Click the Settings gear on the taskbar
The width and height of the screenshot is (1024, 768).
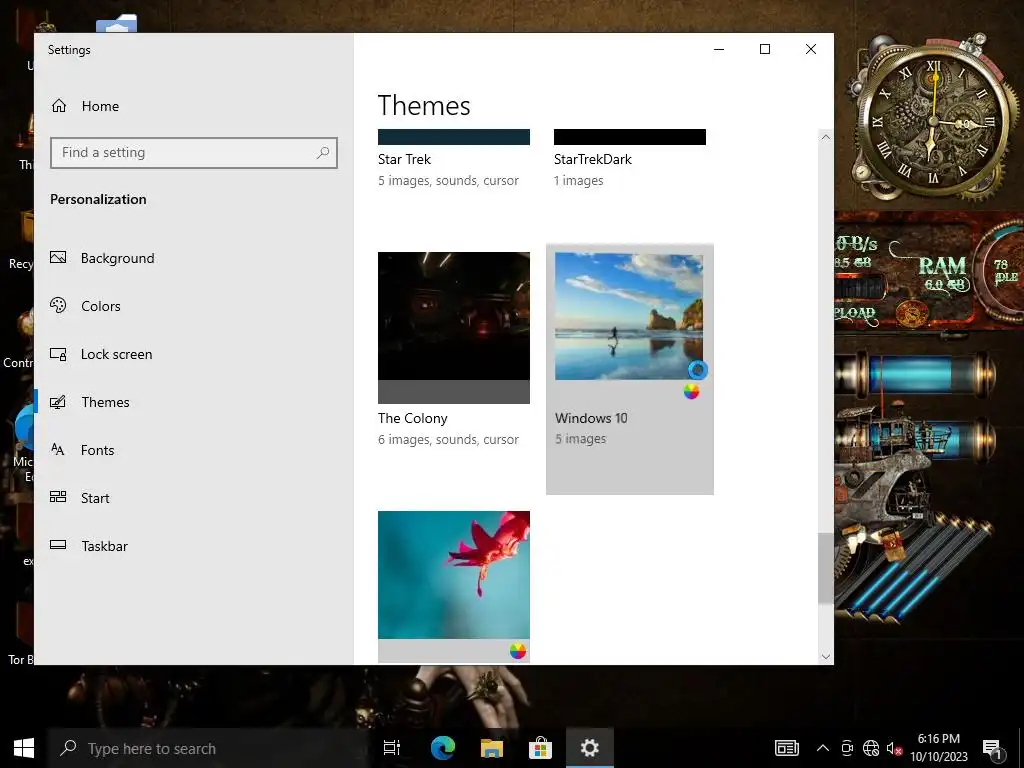pyautogui.click(x=590, y=748)
